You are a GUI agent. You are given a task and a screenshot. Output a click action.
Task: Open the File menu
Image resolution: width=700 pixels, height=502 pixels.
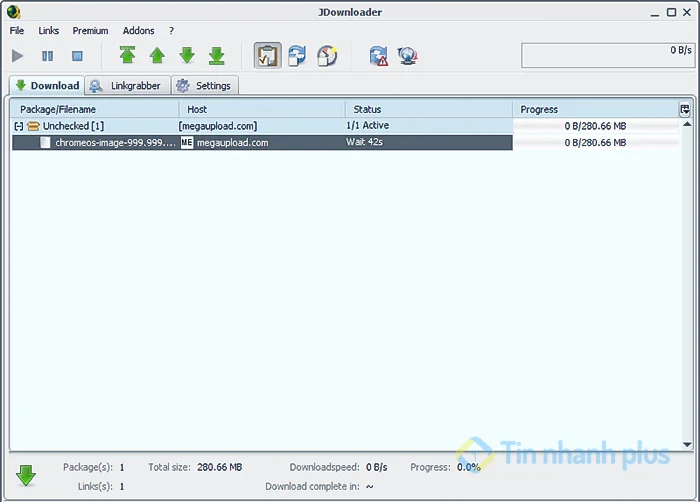pos(17,30)
